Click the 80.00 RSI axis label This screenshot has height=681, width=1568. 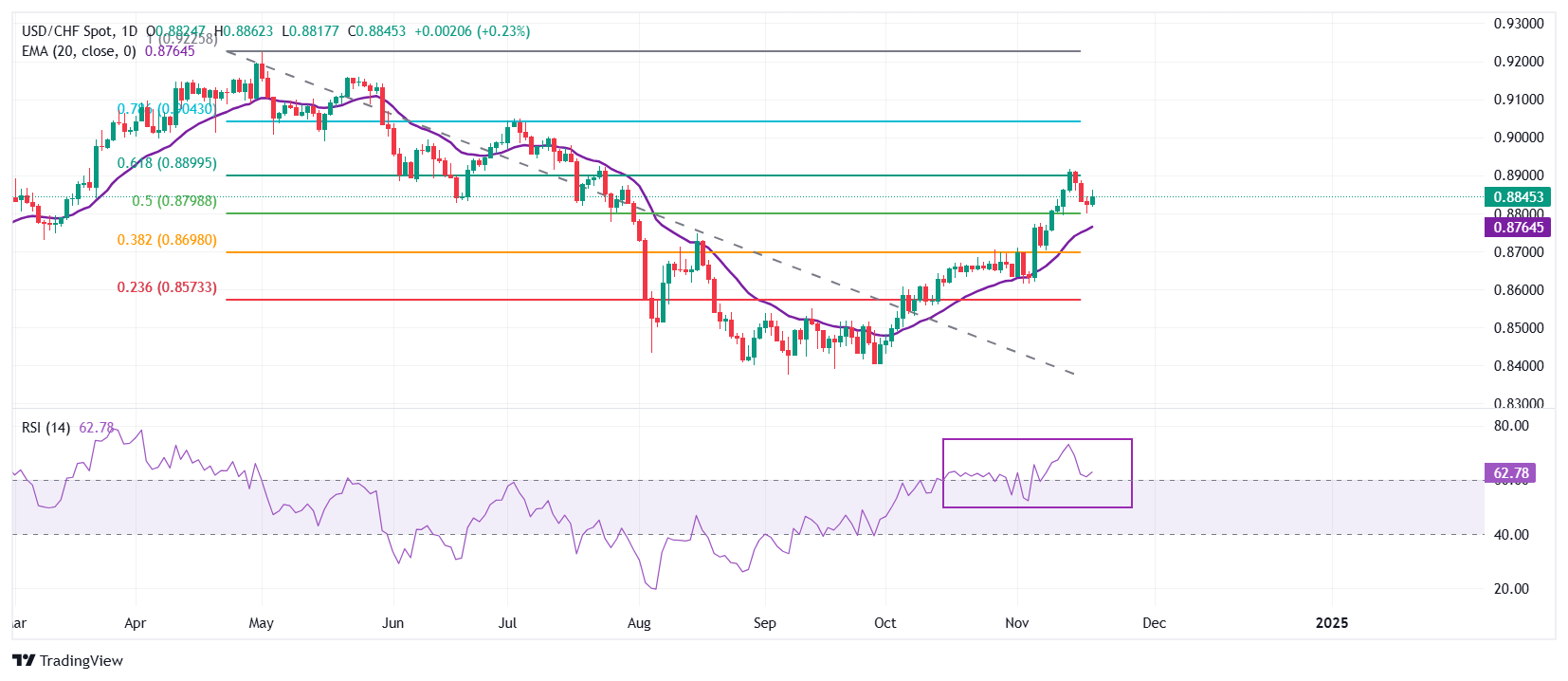click(x=1511, y=426)
